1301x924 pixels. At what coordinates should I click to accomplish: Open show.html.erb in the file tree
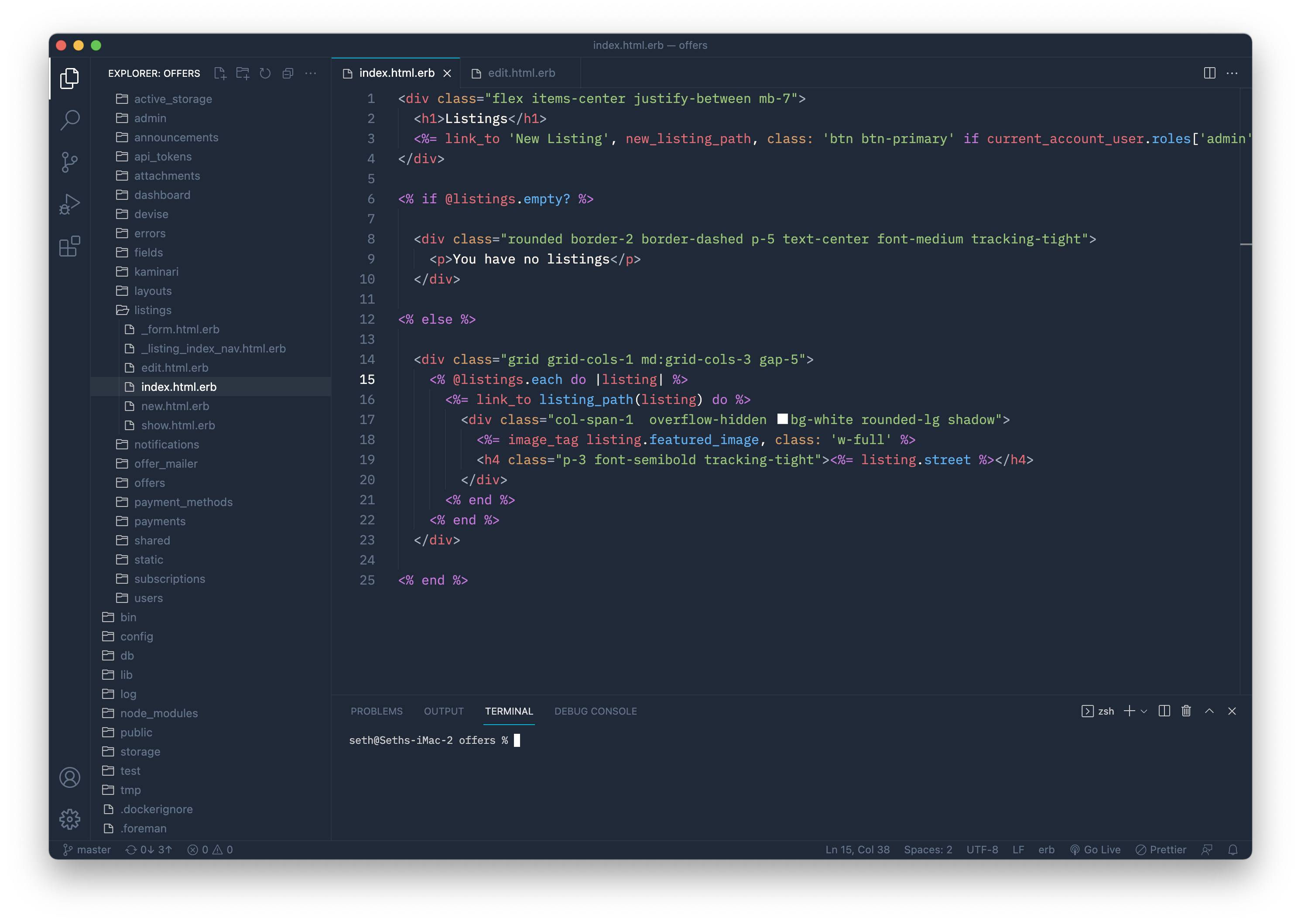tap(178, 425)
